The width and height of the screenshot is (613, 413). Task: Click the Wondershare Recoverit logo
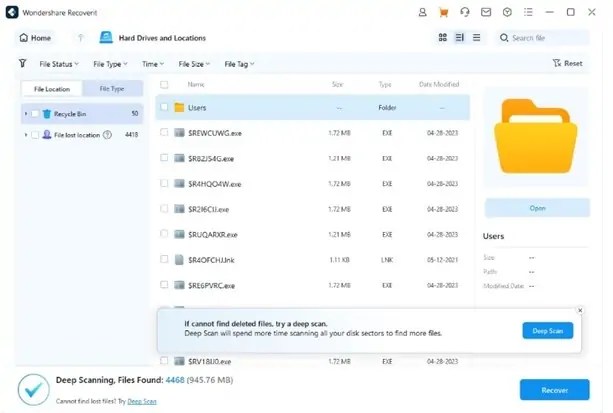point(12,12)
